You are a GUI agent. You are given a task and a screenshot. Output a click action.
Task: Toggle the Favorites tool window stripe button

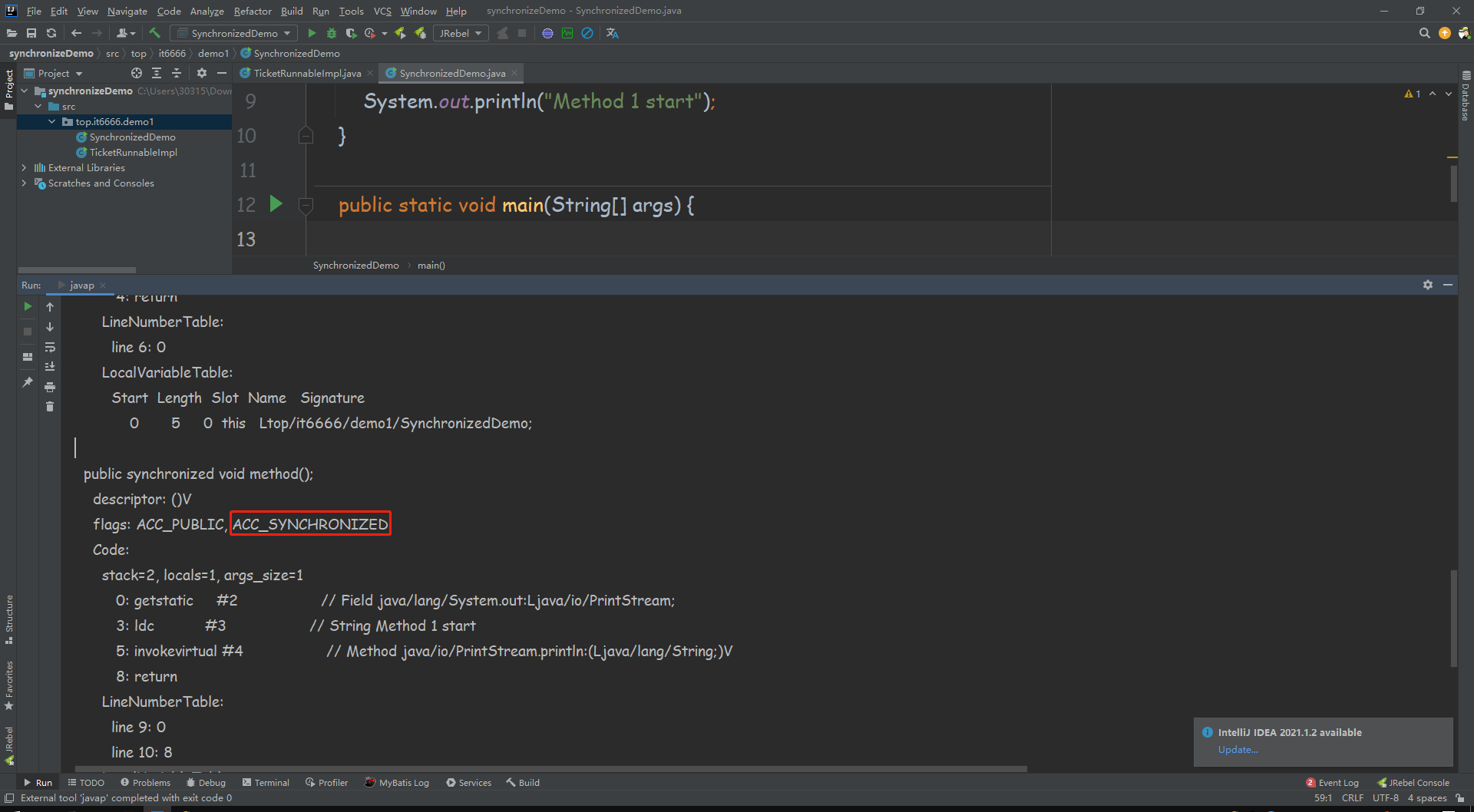[8, 685]
